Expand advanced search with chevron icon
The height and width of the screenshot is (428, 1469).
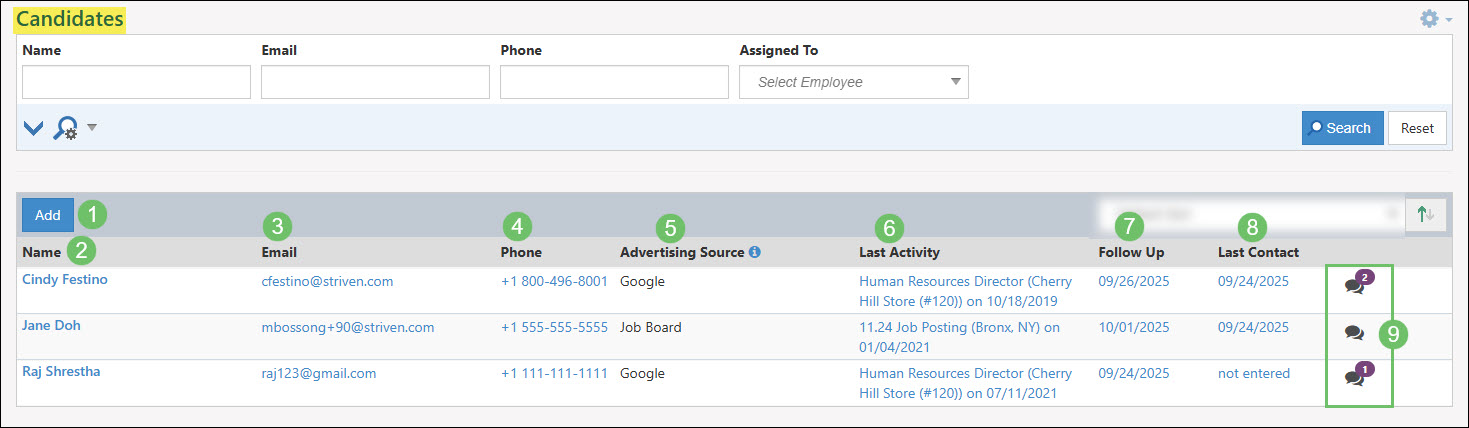[33, 128]
